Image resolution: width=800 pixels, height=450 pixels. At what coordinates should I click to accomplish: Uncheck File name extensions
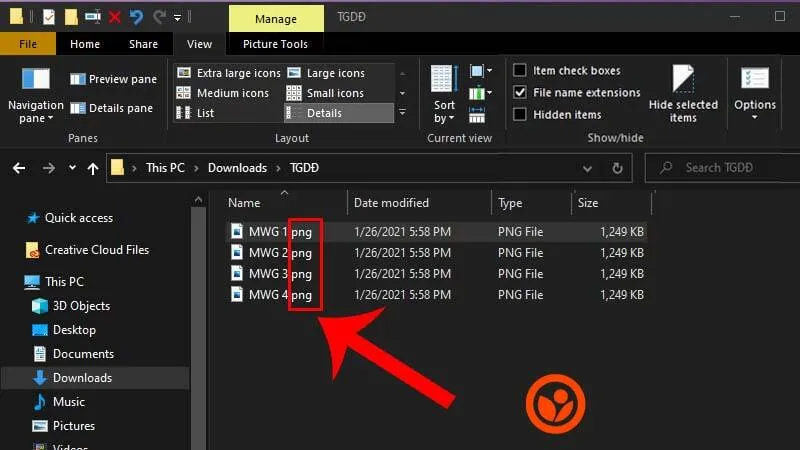pos(519,92)
